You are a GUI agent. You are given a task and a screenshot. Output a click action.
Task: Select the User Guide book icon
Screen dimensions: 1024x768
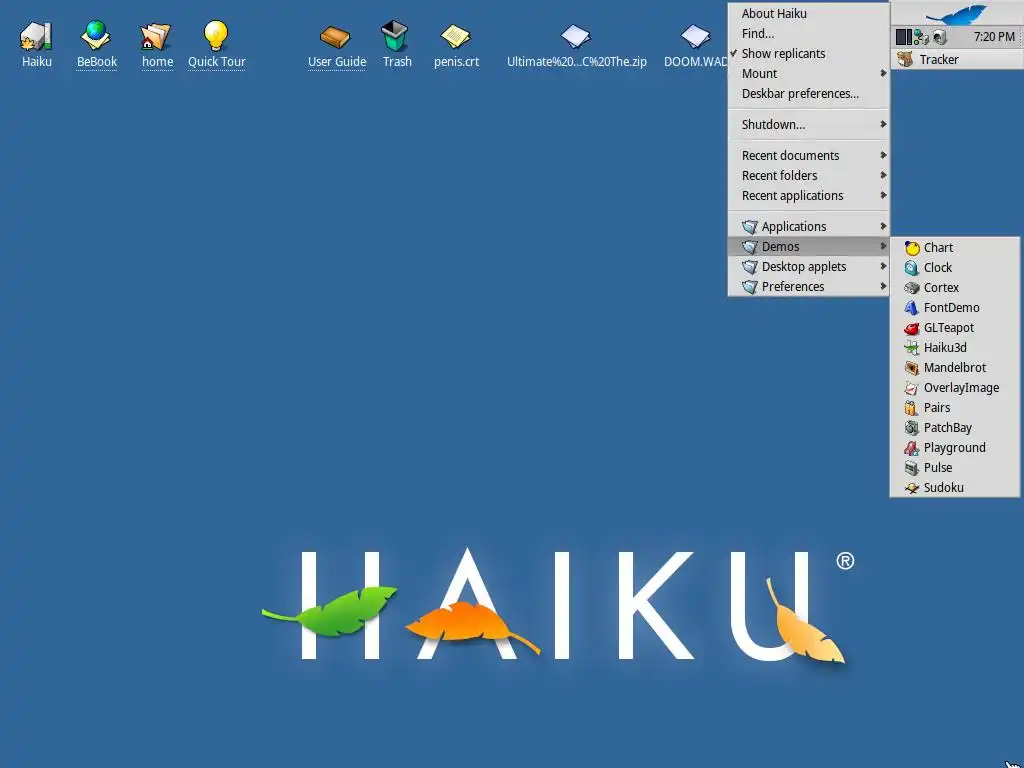tap(335, 37)
